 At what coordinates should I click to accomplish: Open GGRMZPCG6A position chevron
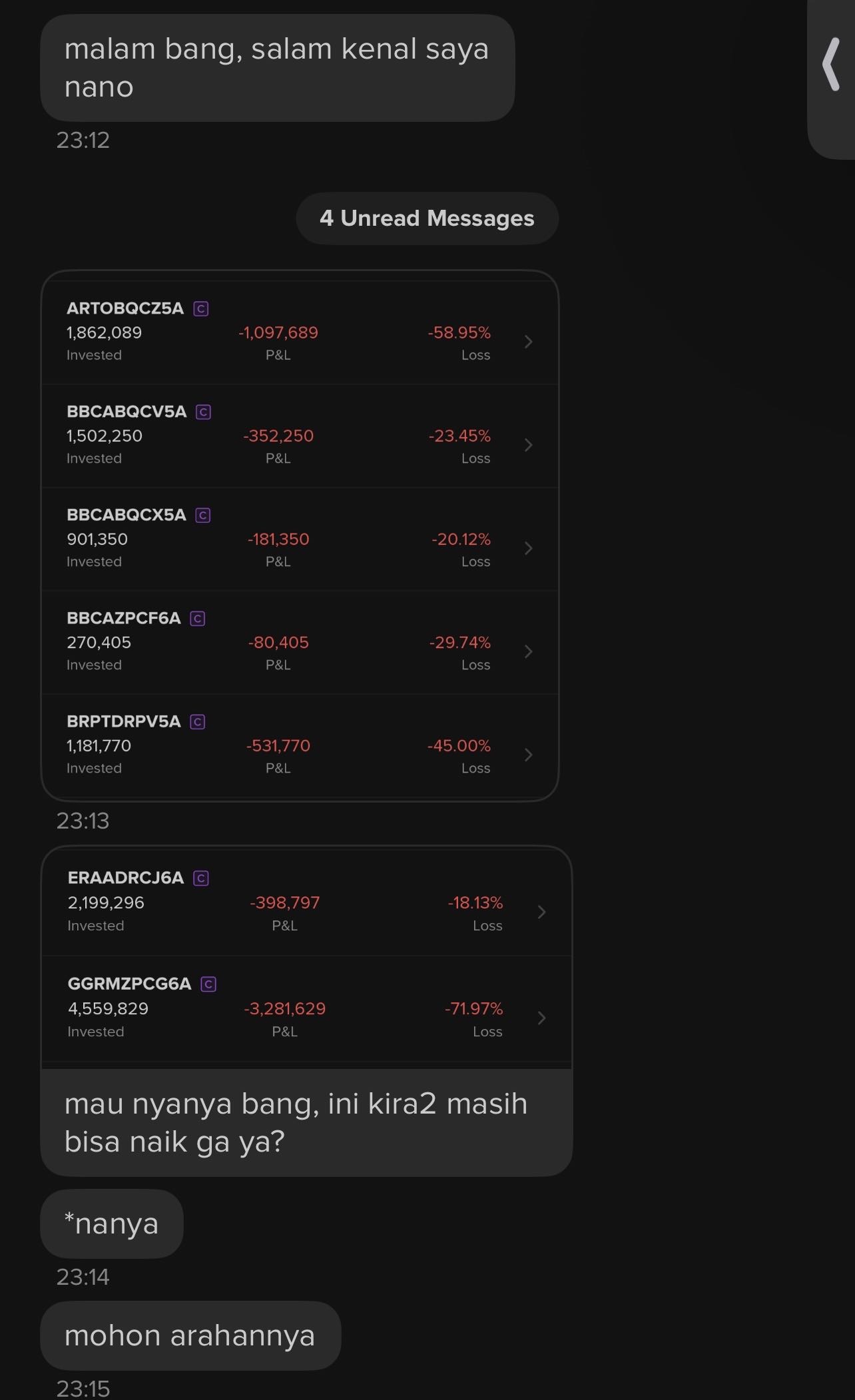pos(542,1018)
